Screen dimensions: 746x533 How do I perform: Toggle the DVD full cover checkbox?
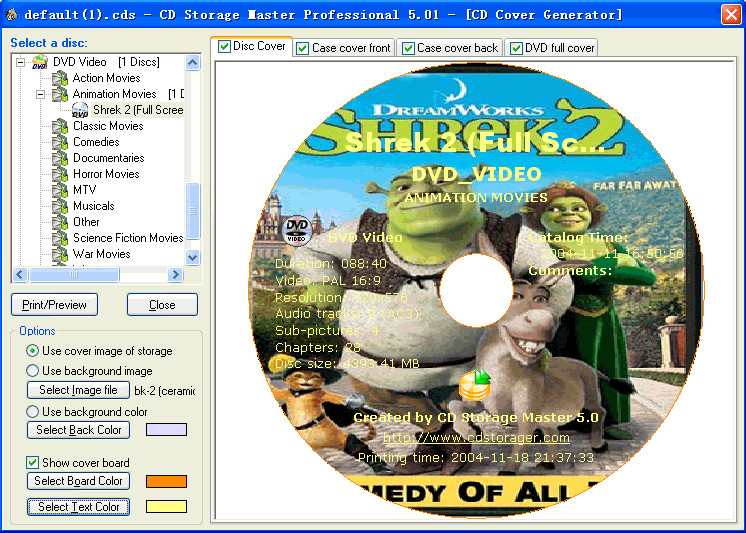pyautogui.click(x=516, y=49)
